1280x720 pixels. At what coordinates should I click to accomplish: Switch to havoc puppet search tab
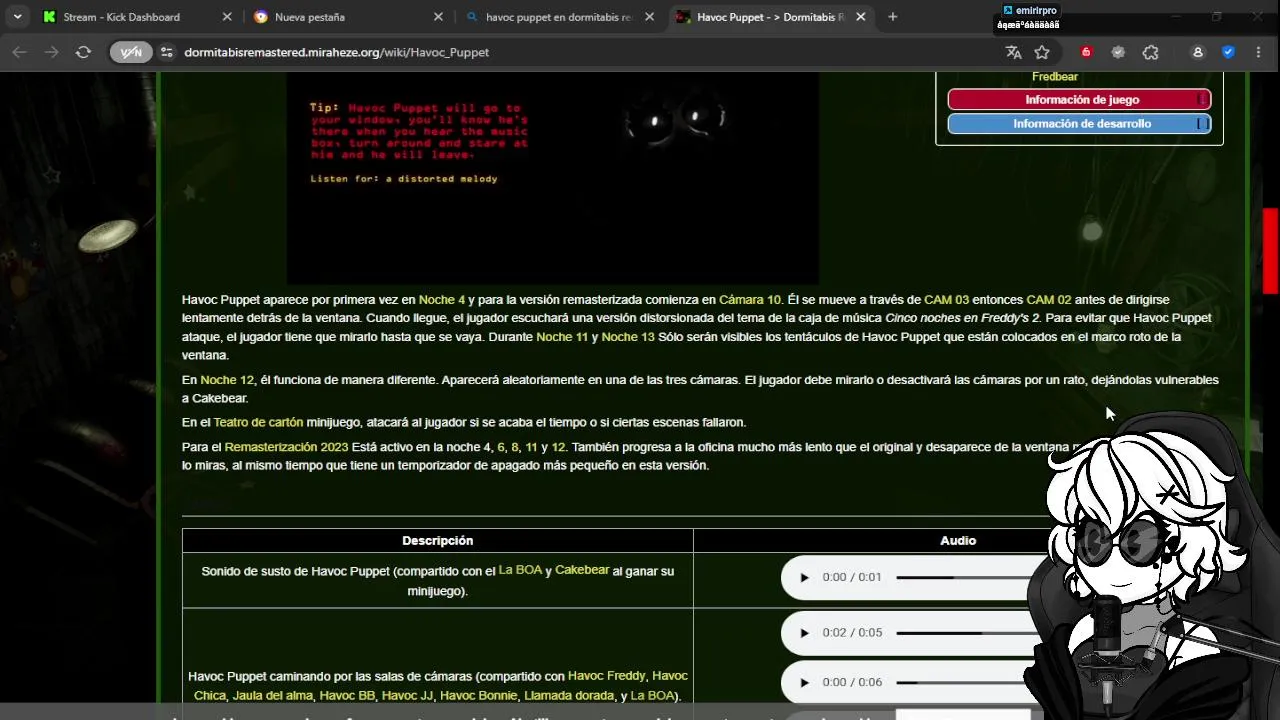point(559,17)
